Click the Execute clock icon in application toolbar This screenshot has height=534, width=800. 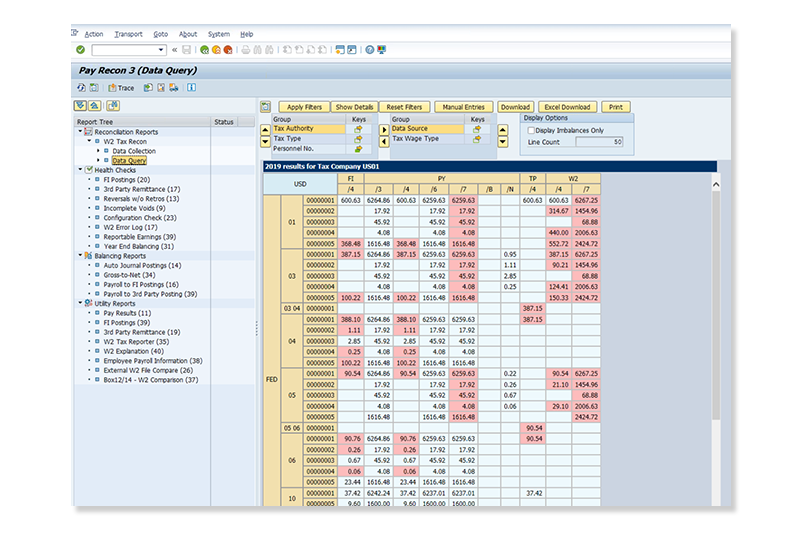pos(82,88)
